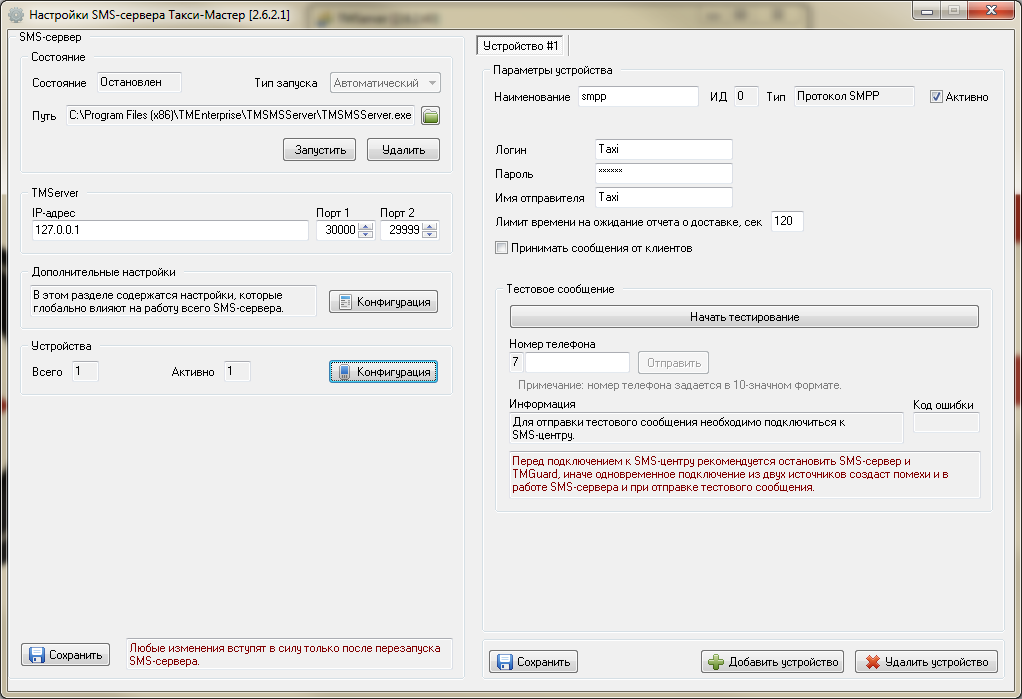Click the Всего devices count field
The height and width of the screenshot is (699, 1022).
point(85,371)
